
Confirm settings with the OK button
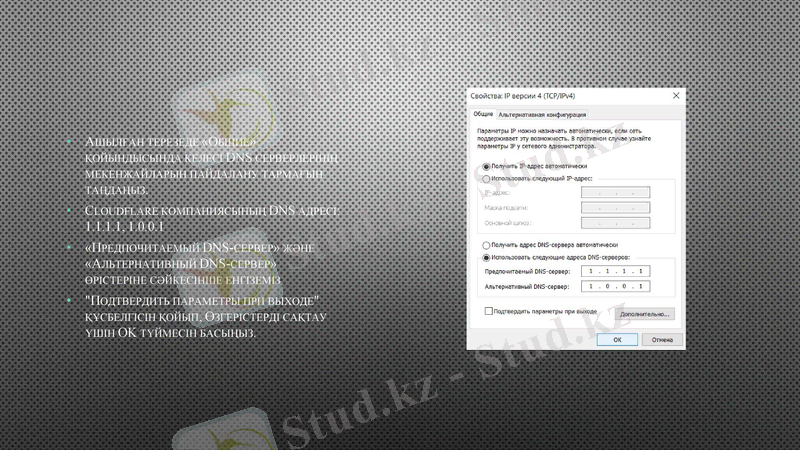click(617, 339)
